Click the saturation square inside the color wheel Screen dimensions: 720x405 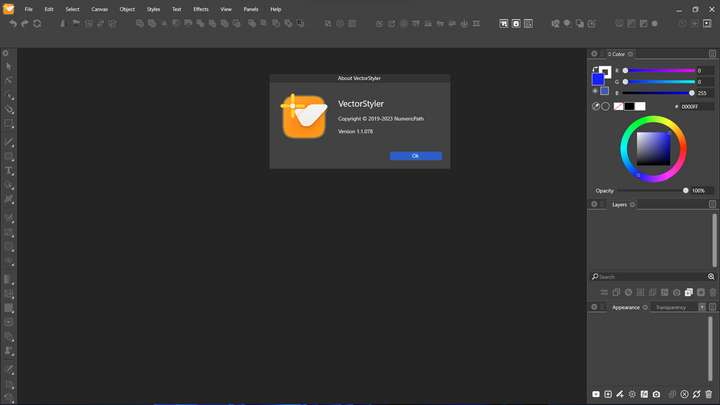pos(653,148)
